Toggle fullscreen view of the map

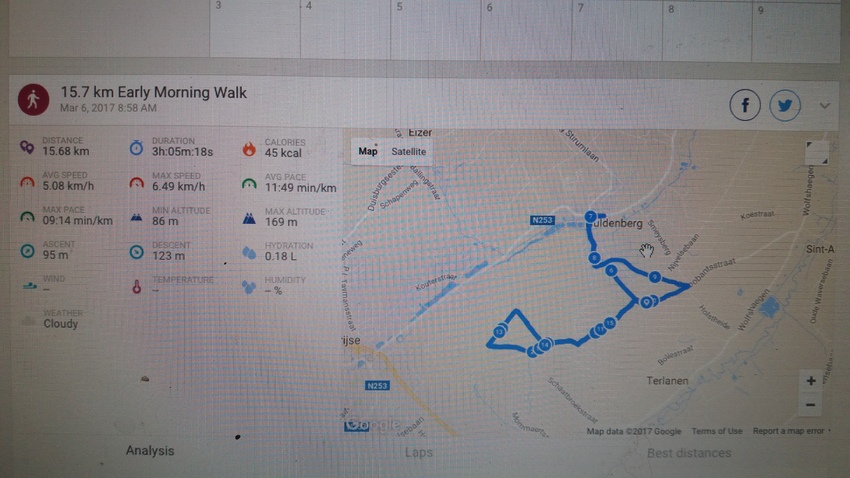tap(816, 152)
